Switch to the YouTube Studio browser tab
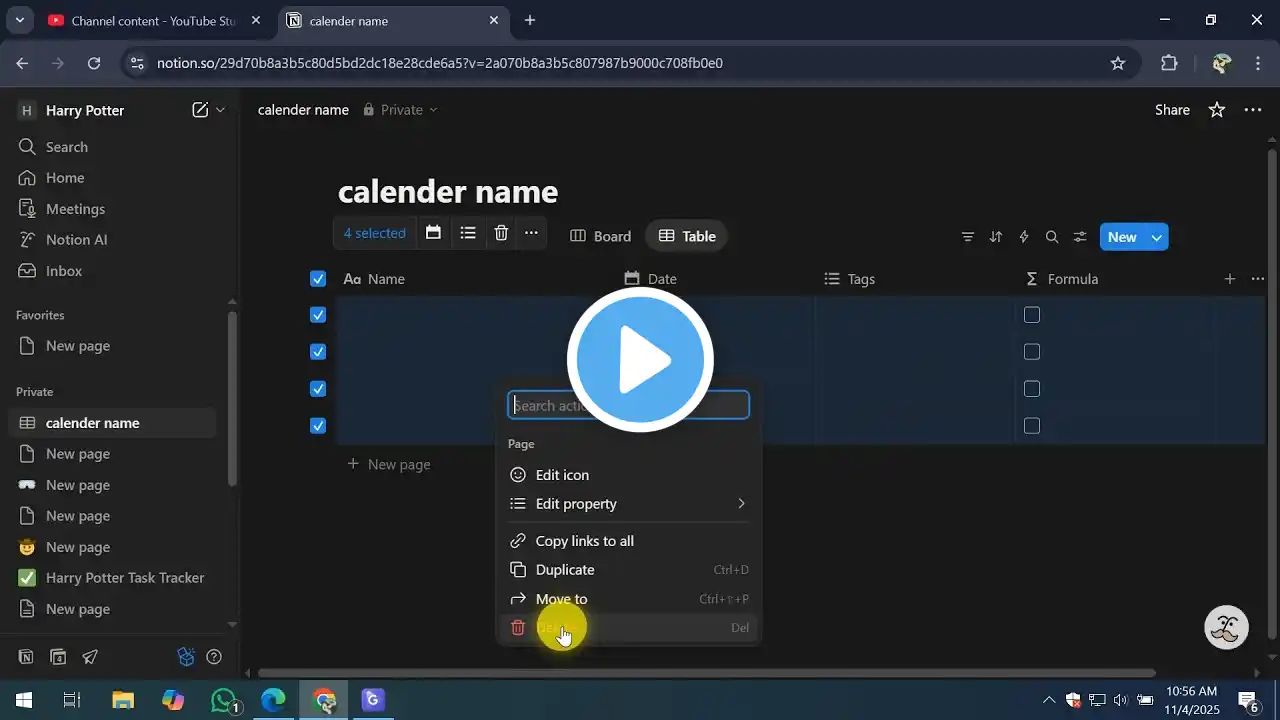1280x720 pixels. coord(153,20)
